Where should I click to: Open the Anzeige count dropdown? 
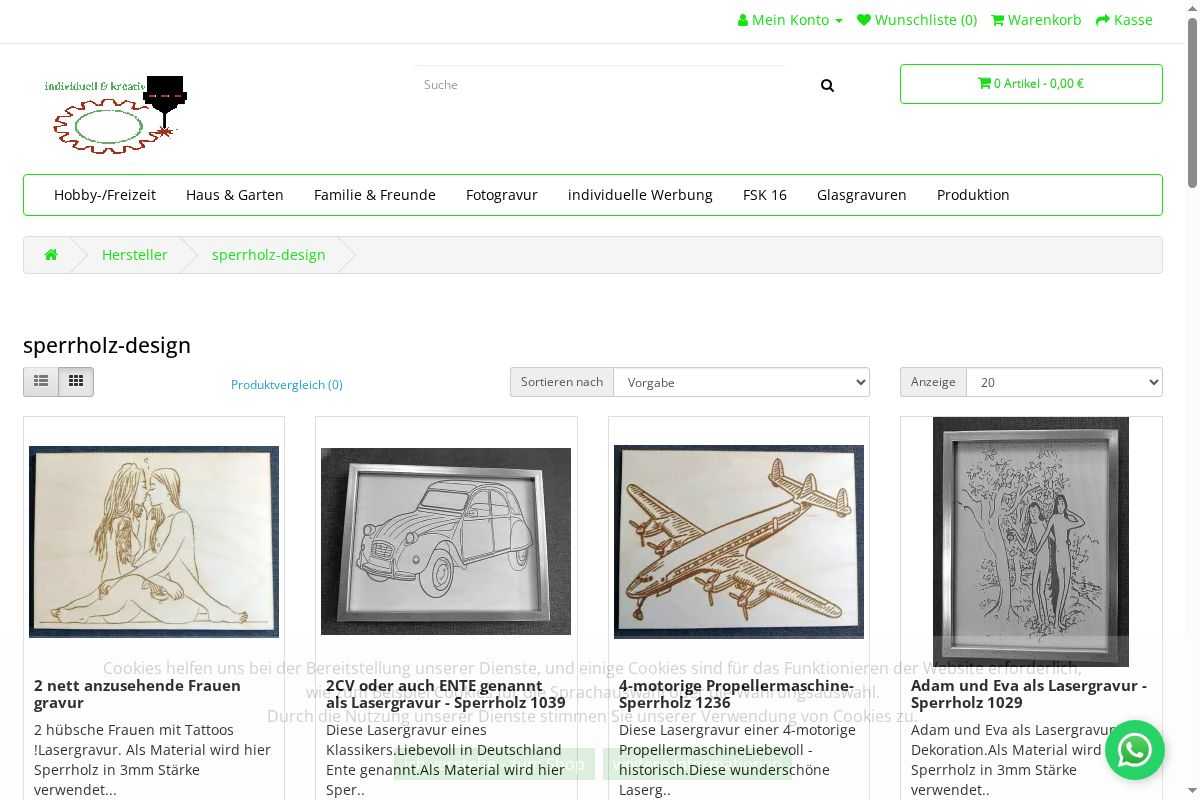[x=1063, y=382]
